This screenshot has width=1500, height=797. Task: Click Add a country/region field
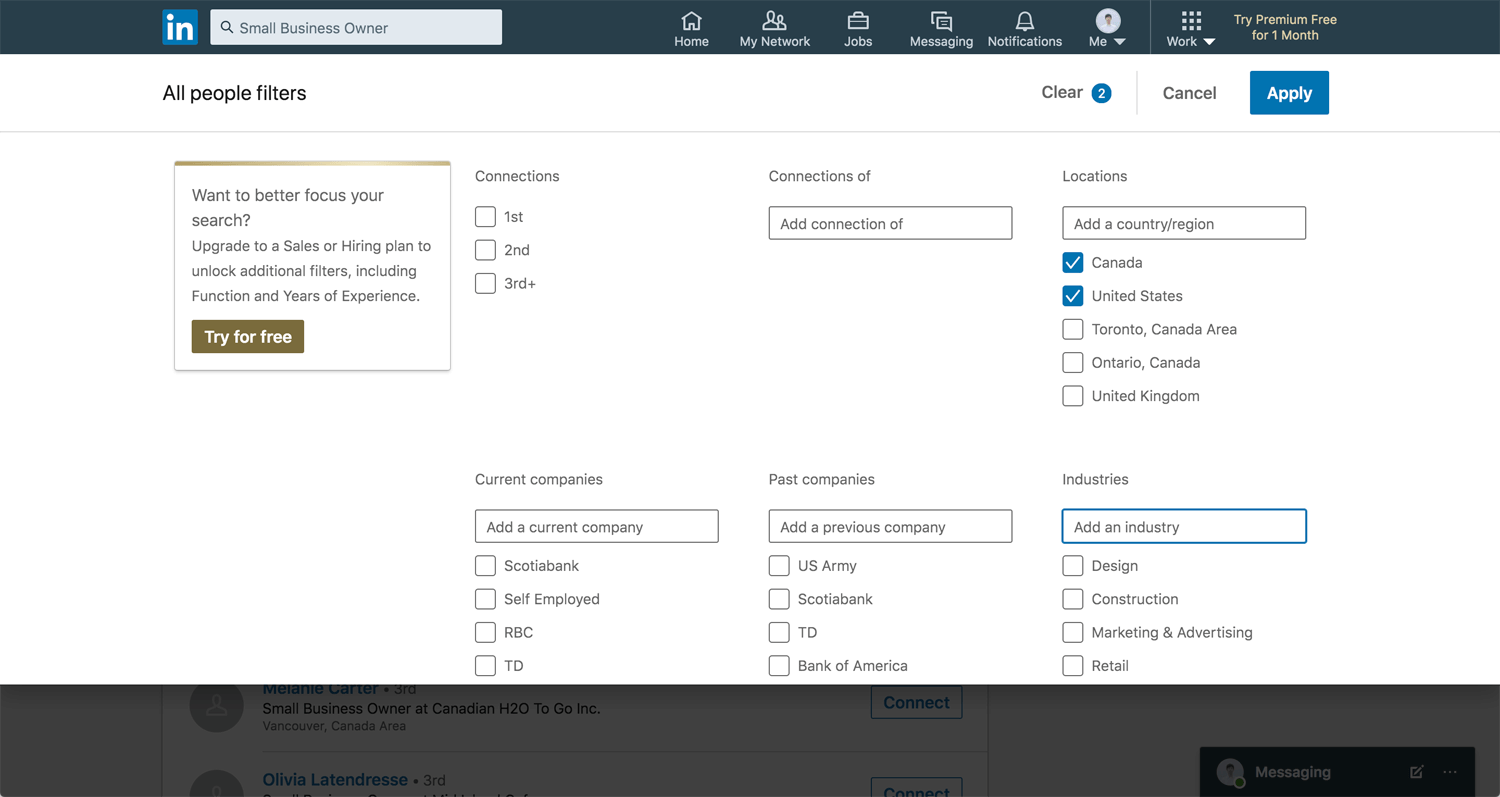coord(1184,223)
